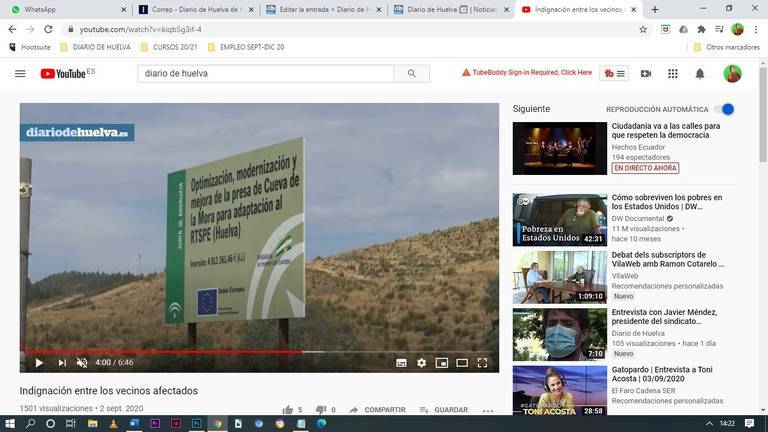Unmute the video sound
Viewport: 768px width, 432px height.
pyautogui.click(x=82, y=363)
